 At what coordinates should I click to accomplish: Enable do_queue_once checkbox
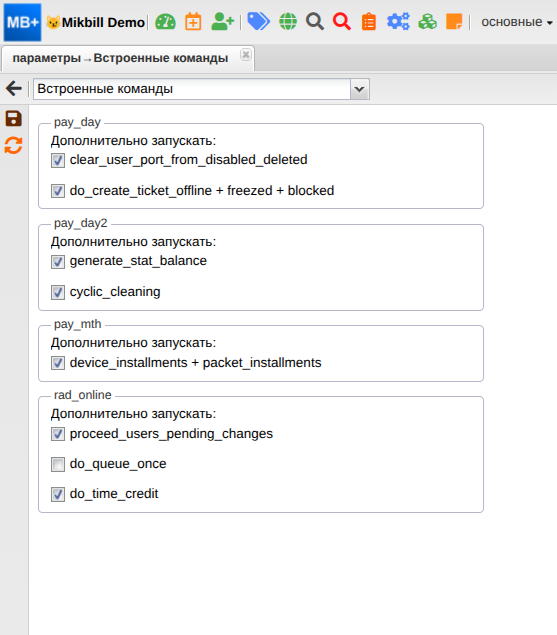pos(58,464)
